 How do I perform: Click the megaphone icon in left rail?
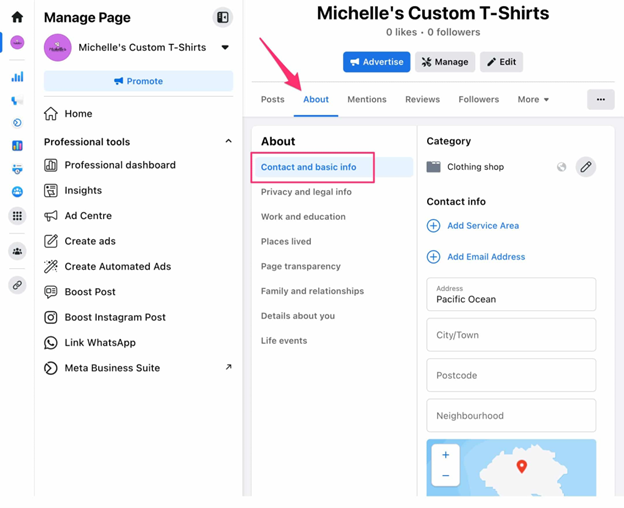point(17,100)
